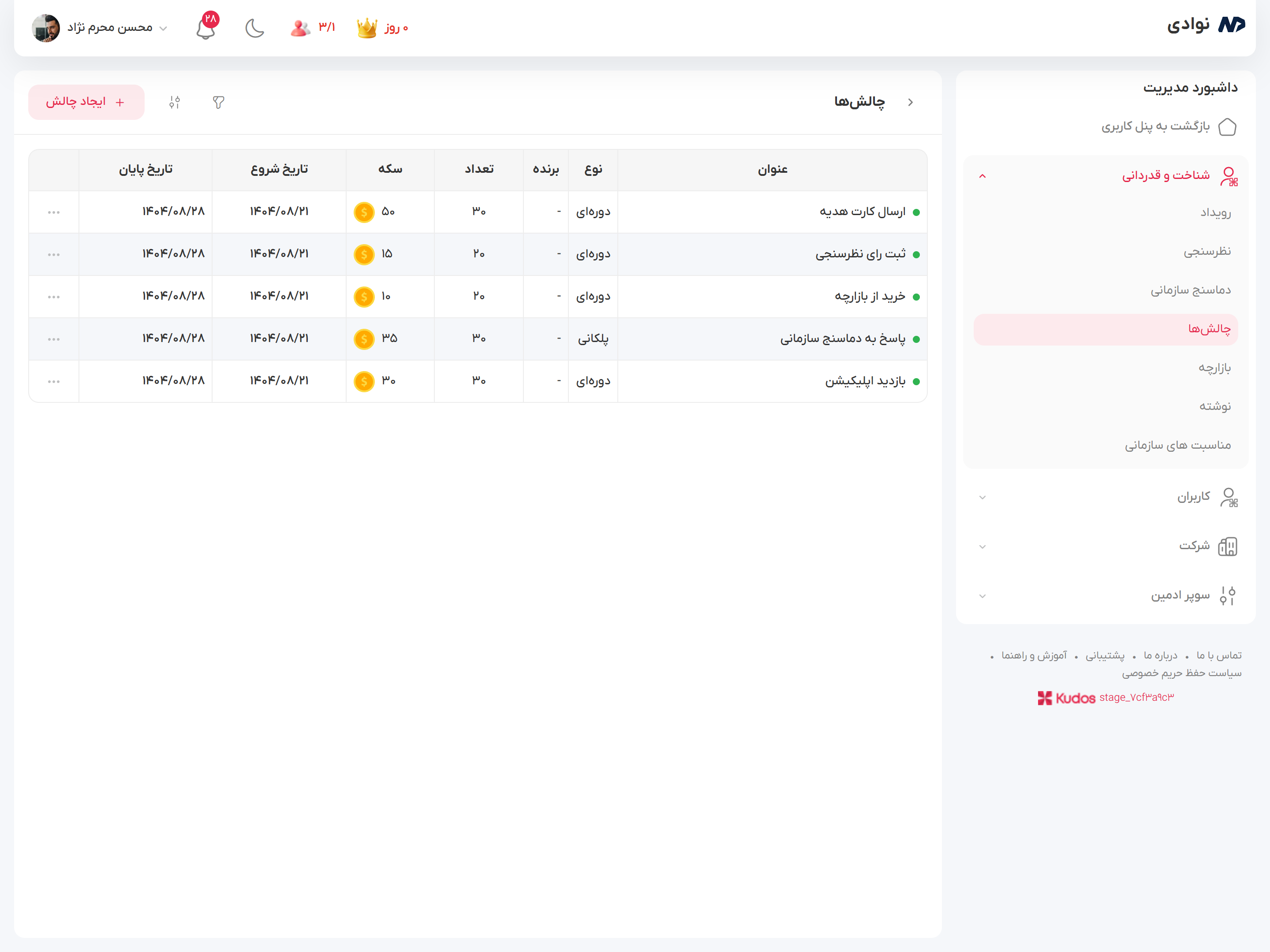Click the users count icon
The image size is (1270, 952).
[300, 27]
